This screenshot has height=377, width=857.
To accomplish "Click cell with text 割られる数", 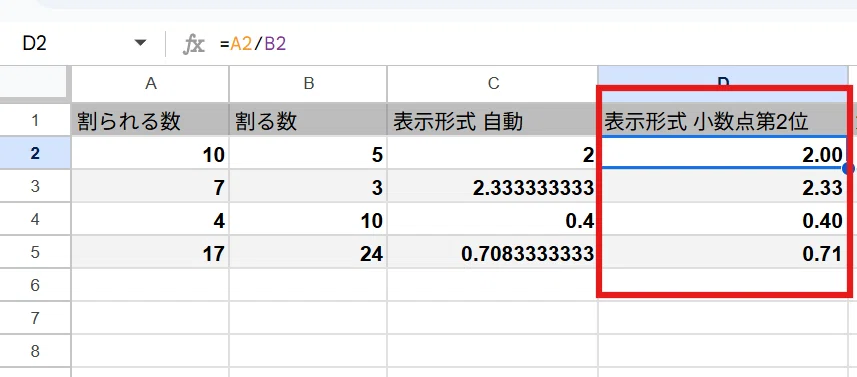I will point(150,120).
